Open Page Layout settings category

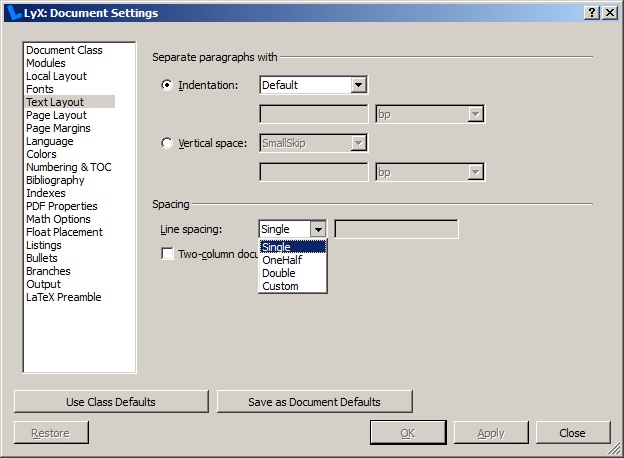(x=57, y=115)
